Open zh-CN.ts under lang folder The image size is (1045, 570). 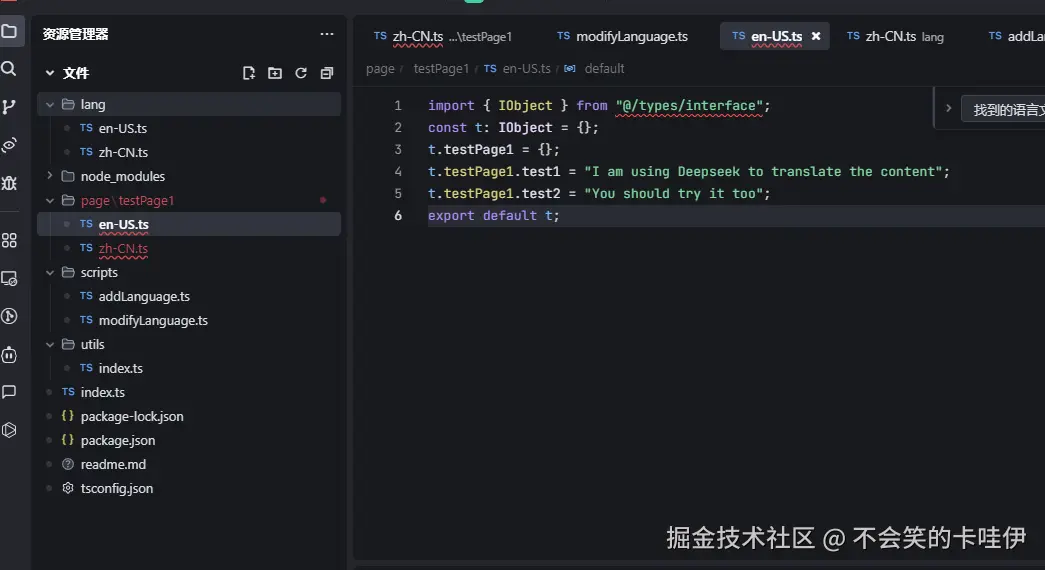point(189,152)
